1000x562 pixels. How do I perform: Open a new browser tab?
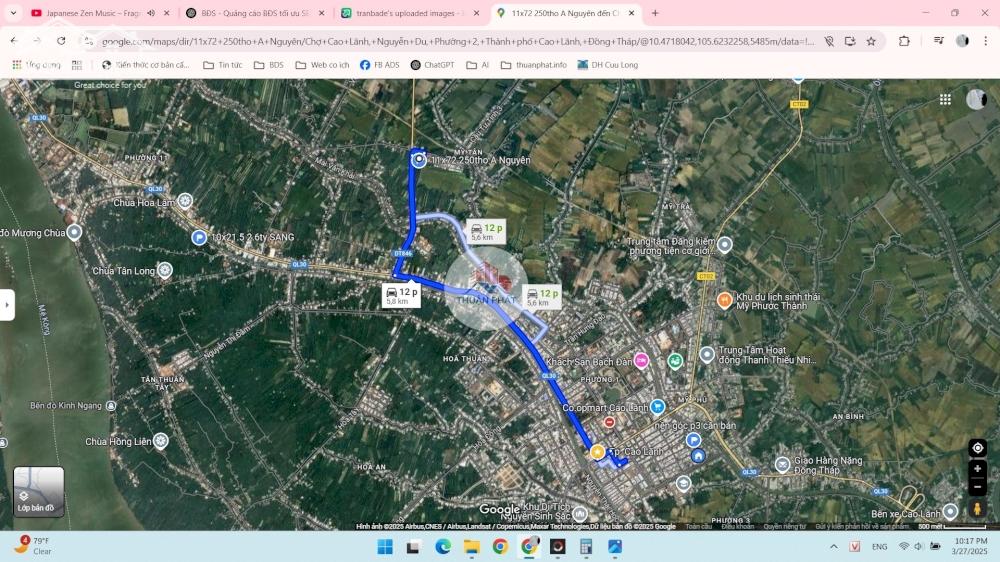(654, 13)
